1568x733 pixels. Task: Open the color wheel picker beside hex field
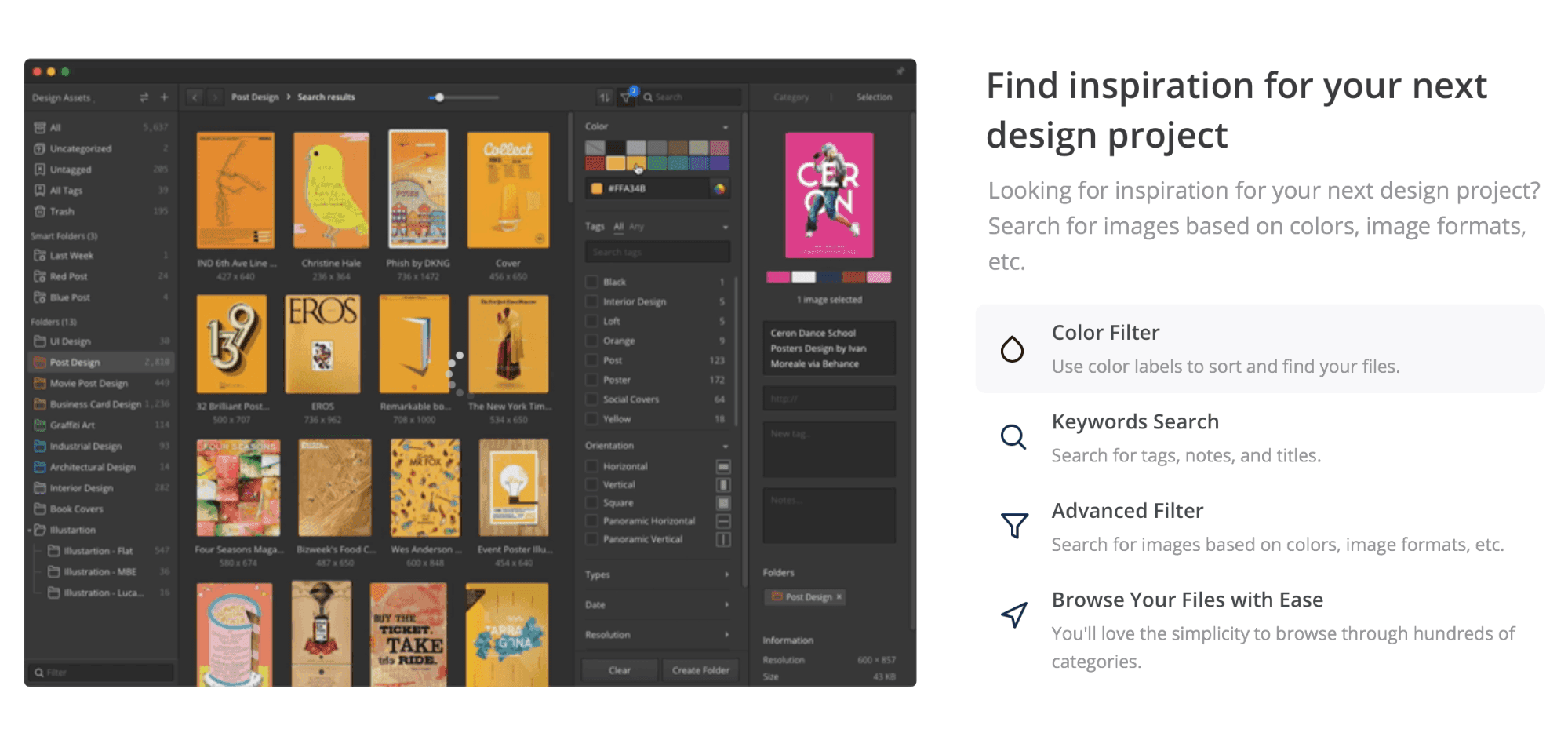[x=719, y=188]
